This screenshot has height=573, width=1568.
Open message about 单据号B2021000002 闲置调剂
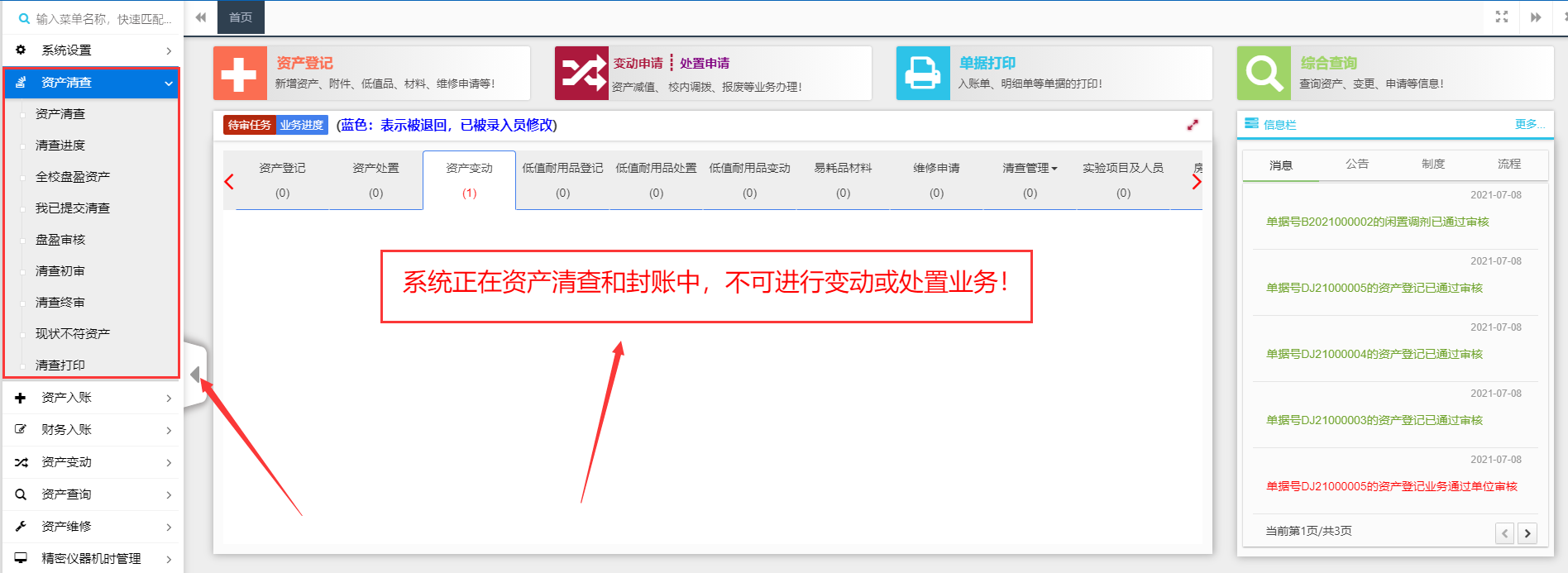1377,222
